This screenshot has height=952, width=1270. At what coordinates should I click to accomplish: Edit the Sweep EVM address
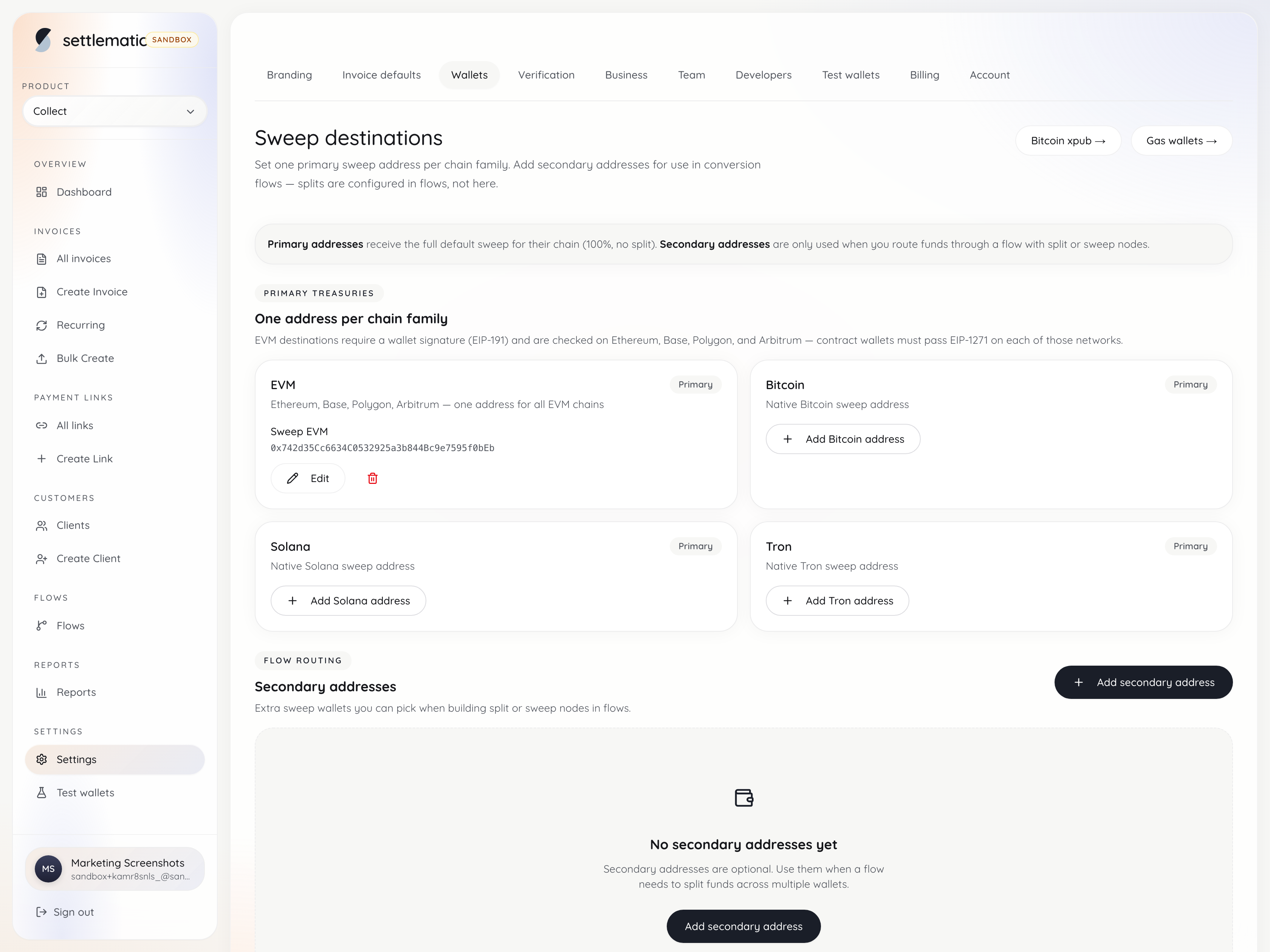pos(308,478)
